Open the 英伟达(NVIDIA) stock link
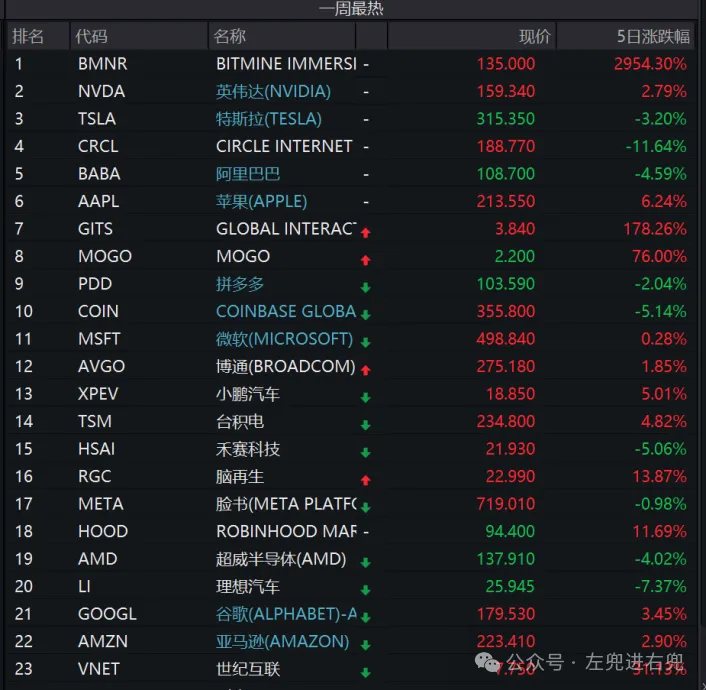This screenshot has height=690, width=706. tap(273, 91)
